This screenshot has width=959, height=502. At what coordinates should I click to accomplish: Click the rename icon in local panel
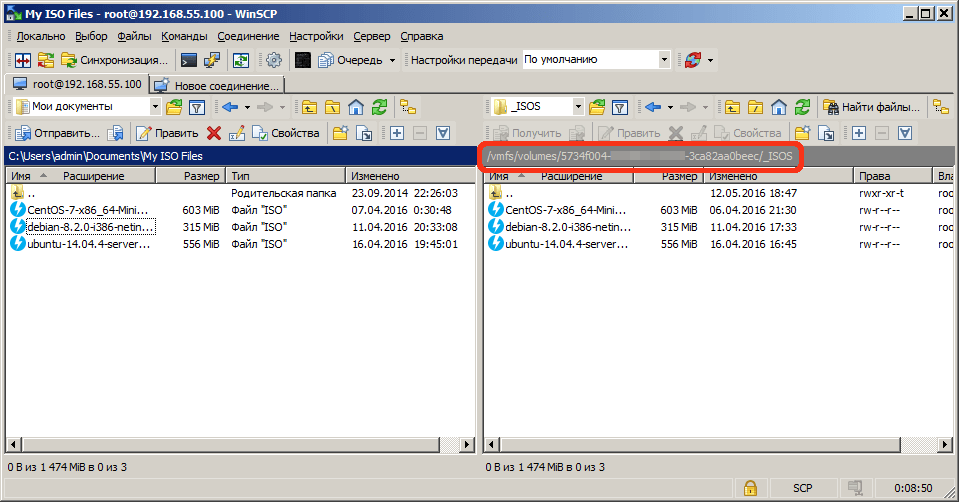(x=236, y=133)
